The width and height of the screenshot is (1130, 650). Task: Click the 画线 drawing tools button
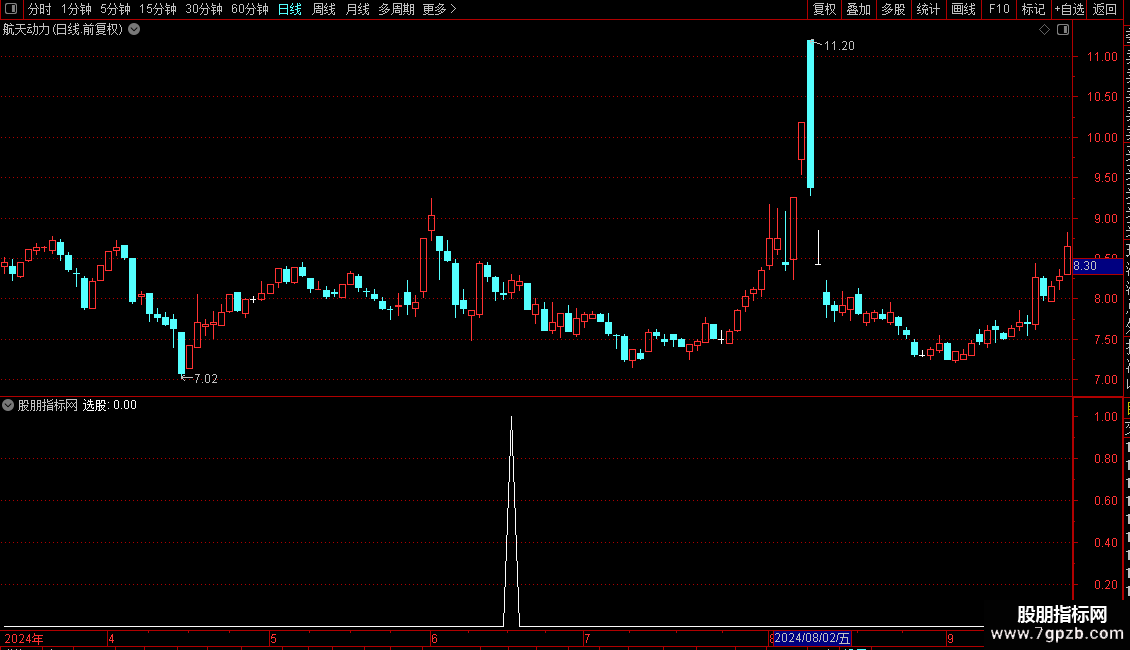click(x=963, y=9)
